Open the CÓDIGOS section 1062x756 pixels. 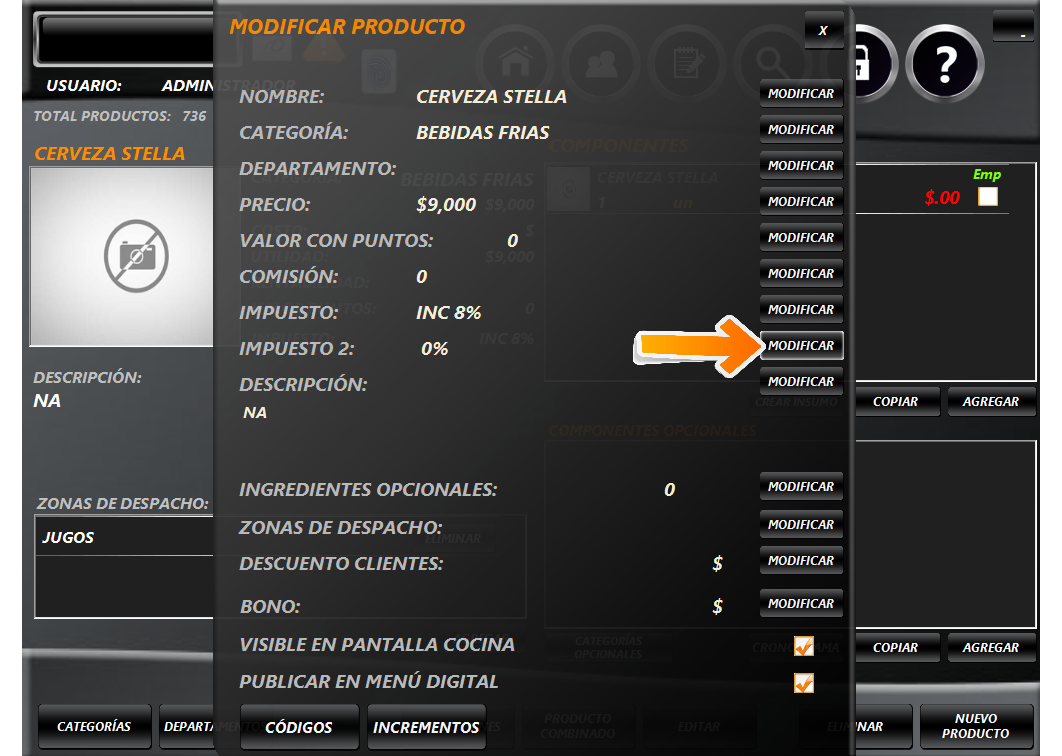pyautogui.click(x=299, y=727)
